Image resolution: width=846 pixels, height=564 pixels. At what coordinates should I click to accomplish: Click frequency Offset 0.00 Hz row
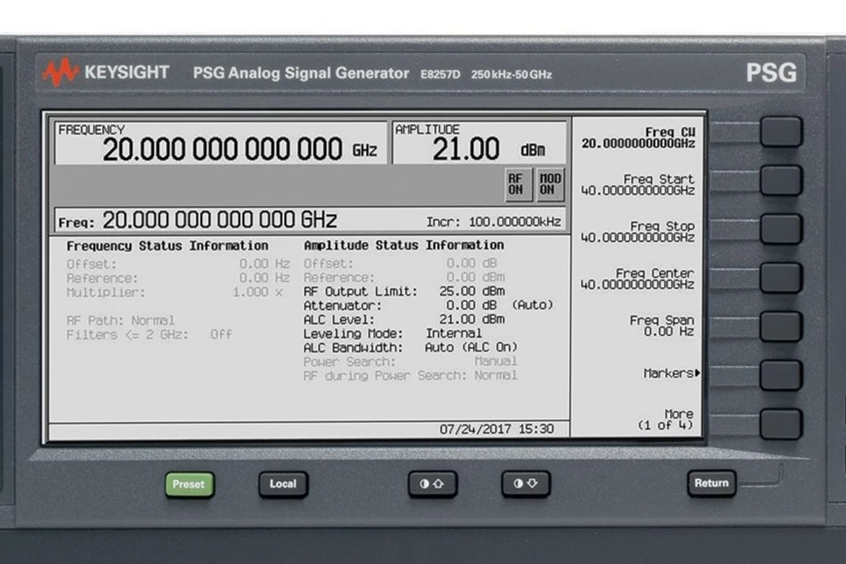pos(178,264)
